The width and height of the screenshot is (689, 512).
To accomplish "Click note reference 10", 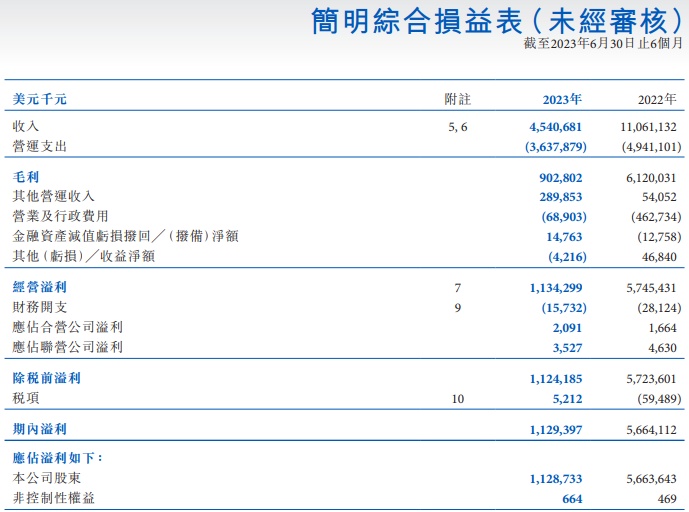I will click(458, 399).
